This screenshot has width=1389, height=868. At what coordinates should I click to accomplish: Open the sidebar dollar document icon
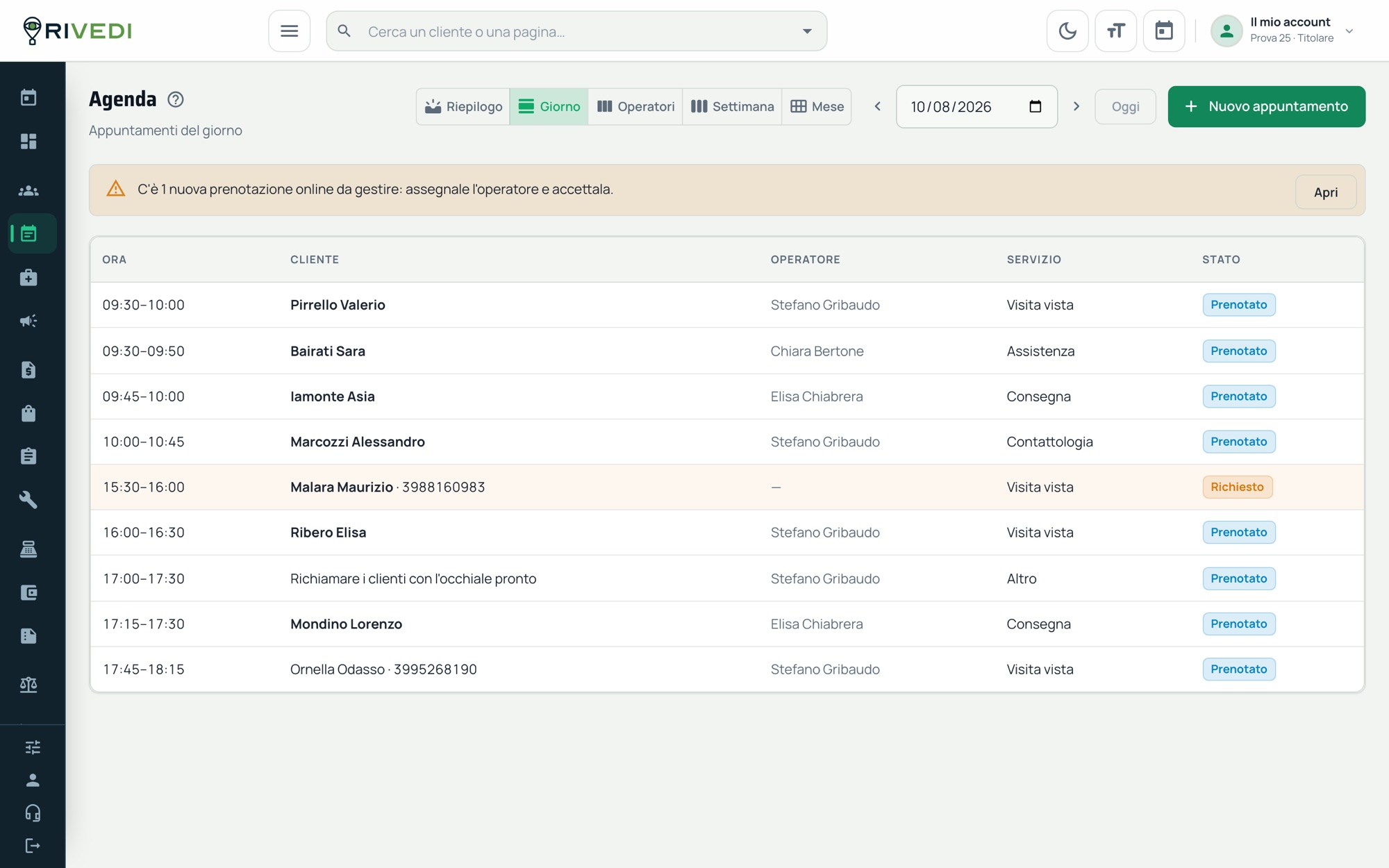pyautogui.click(x=28, y=369)
